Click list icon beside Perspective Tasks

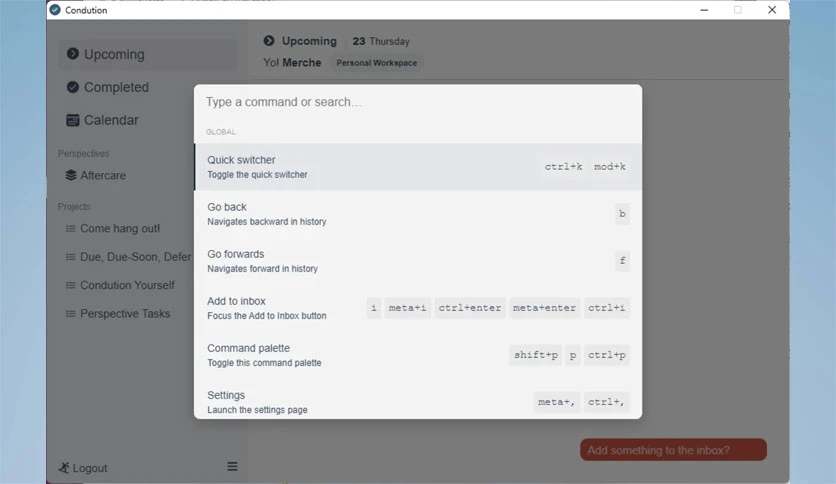pyautogui.click(x=70, y=313)
